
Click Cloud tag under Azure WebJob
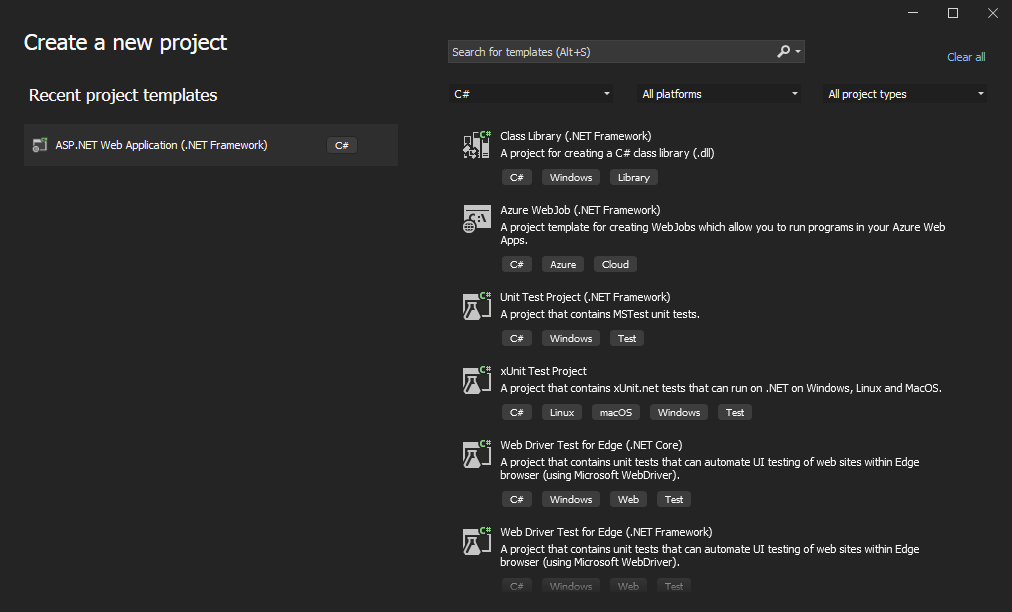tap(615, 265)
